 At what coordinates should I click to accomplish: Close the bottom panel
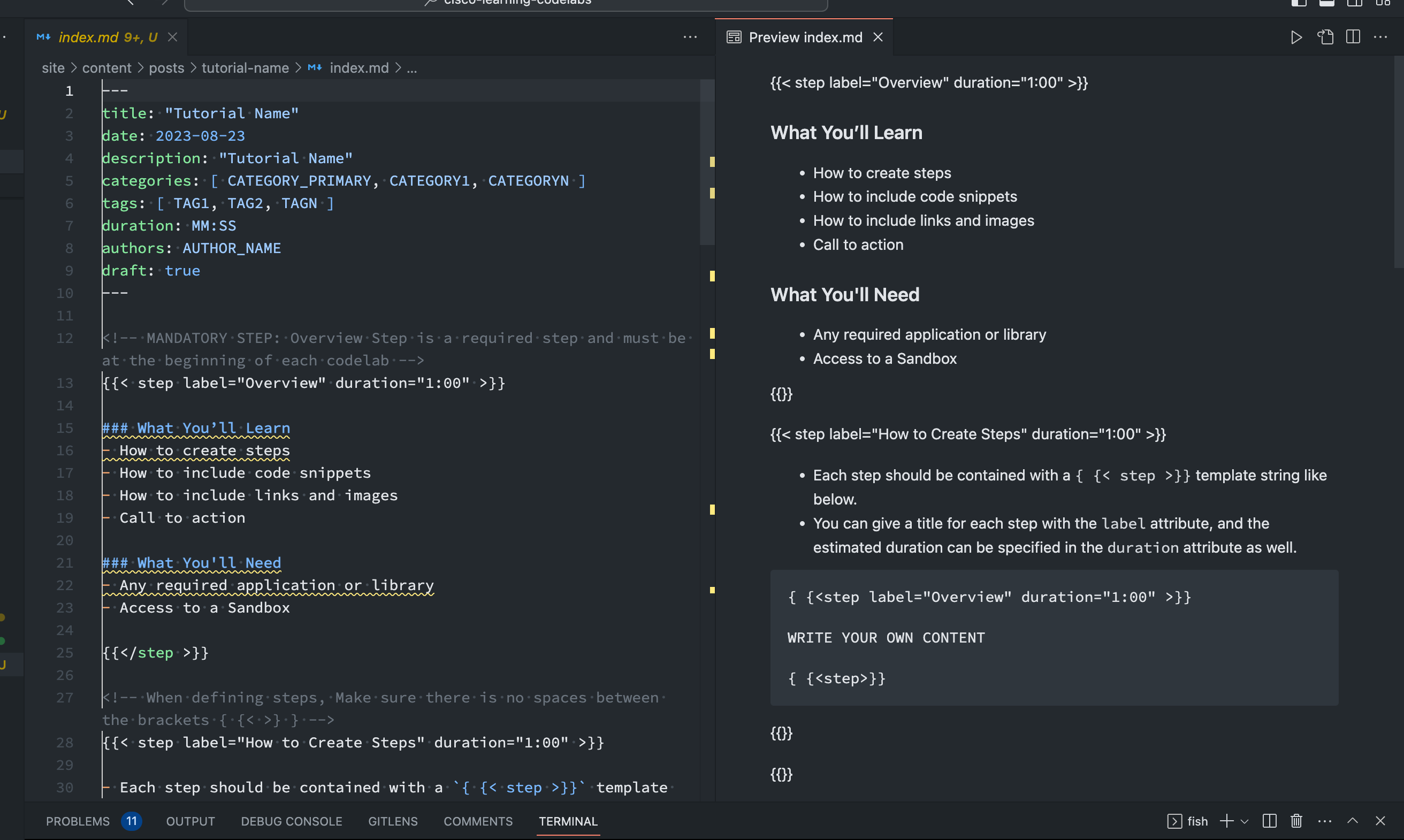coord(1380,821)
